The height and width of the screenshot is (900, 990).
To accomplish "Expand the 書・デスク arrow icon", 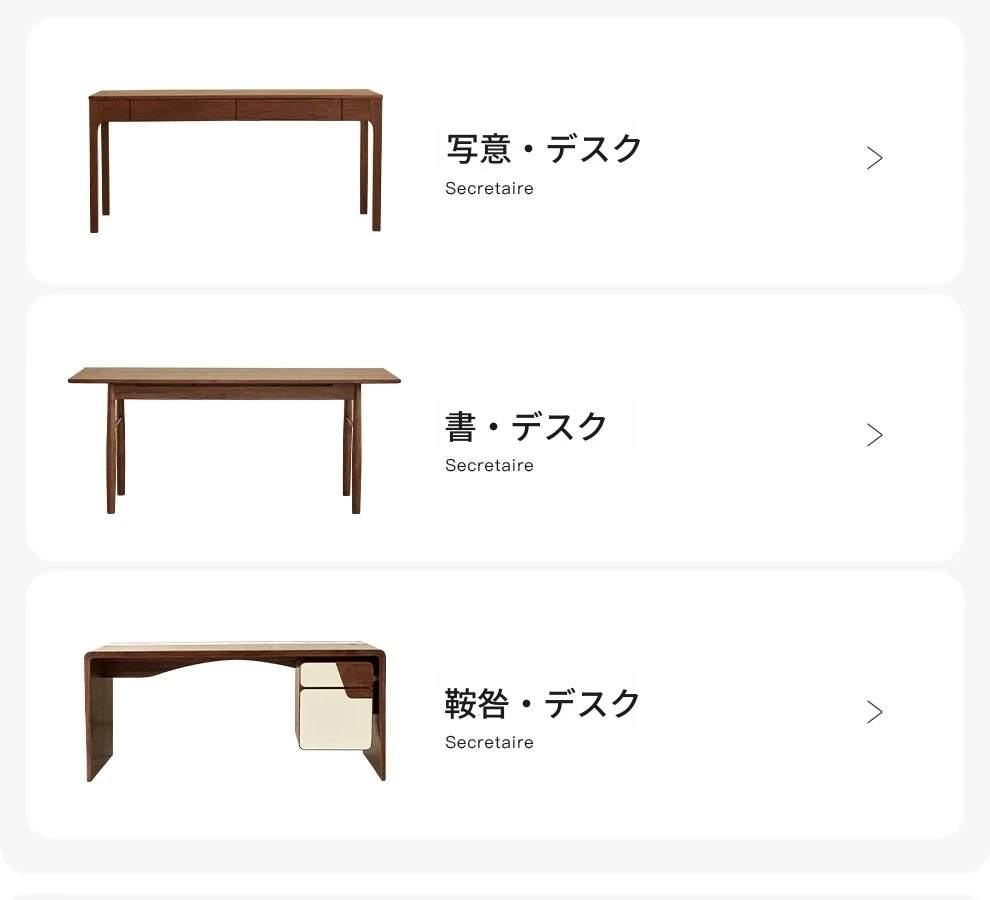I will (874, 435).
